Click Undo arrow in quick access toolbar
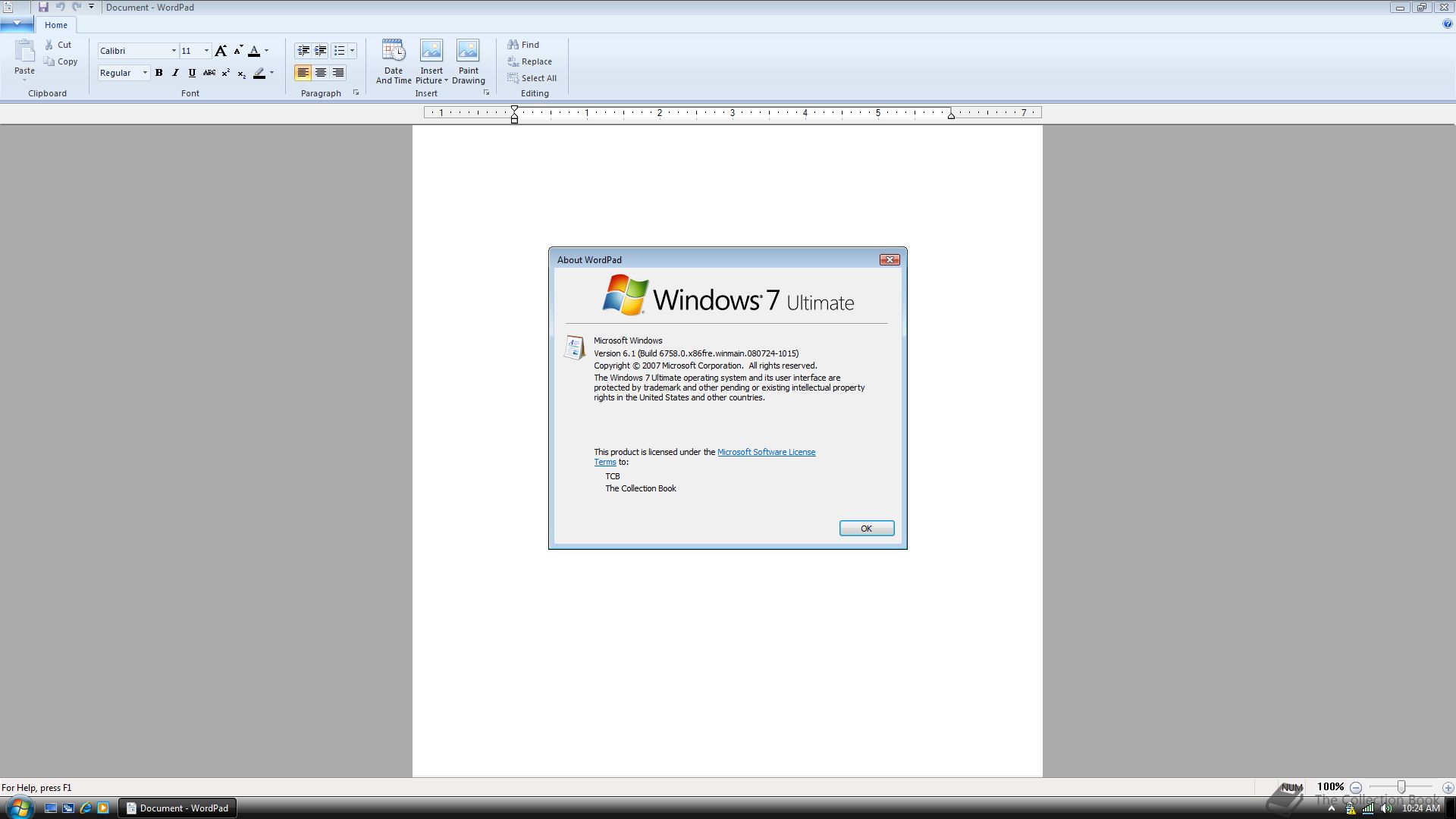This screenshot has width=1456, height=819. (x=60, y=7)
